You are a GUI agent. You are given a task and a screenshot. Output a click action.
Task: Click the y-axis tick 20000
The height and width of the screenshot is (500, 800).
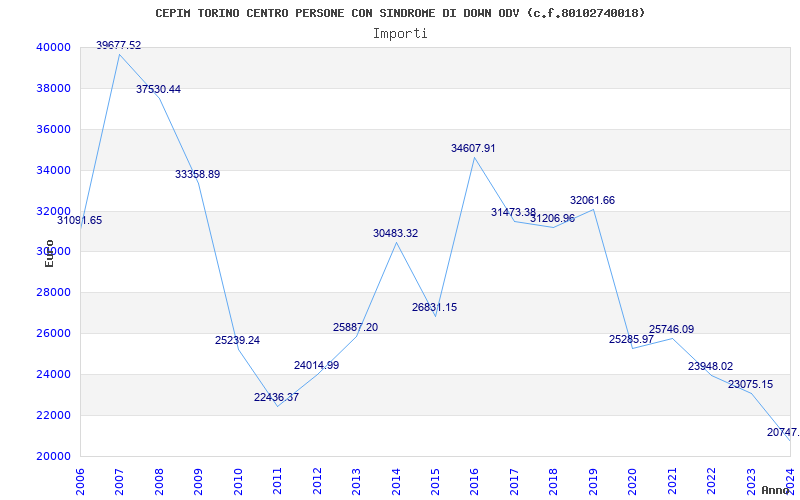pyautogui.click(x=53, y=457)
